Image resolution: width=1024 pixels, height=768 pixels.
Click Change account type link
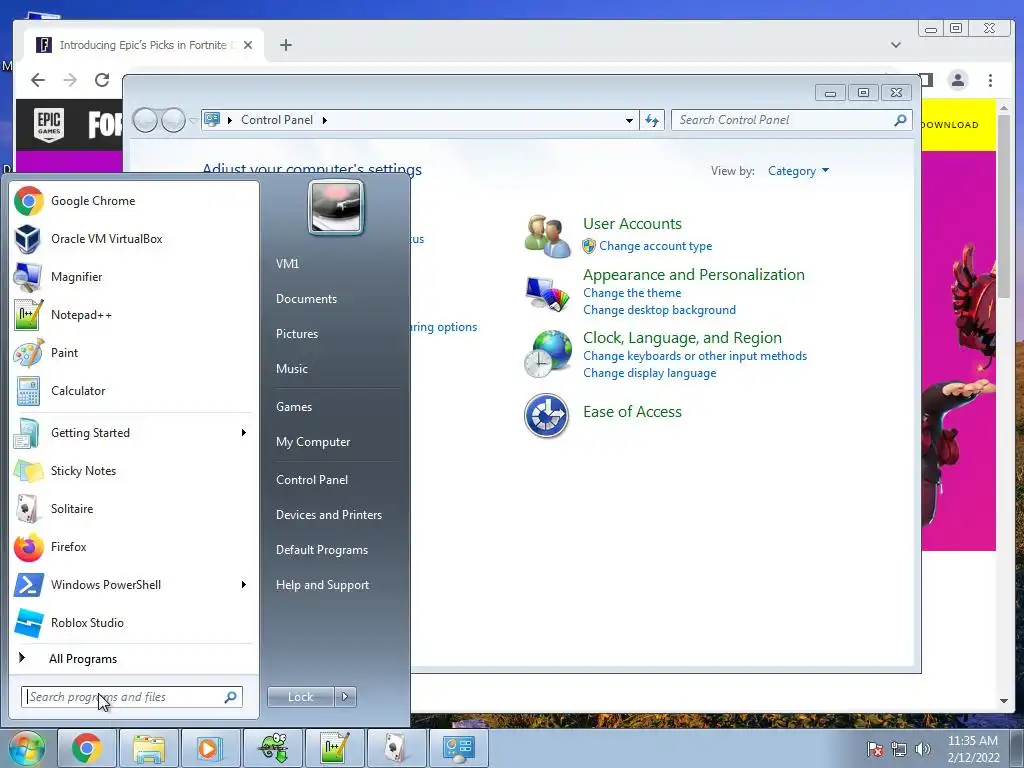[x=656, y=246]
